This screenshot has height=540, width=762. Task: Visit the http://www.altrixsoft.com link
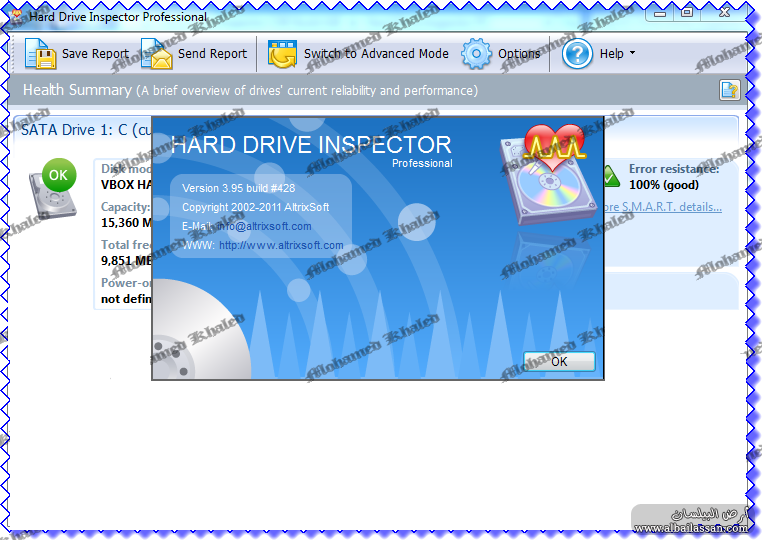[x=281, y=245]
